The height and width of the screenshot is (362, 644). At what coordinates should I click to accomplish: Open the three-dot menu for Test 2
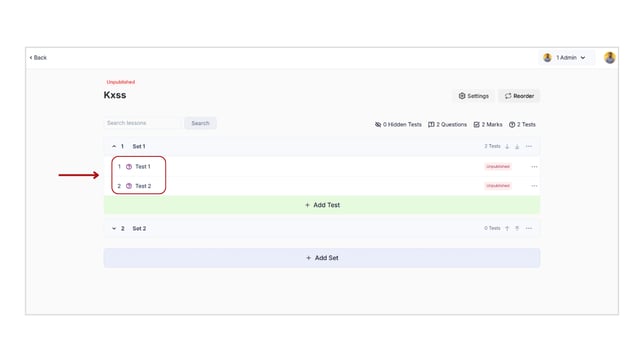pos(534,186)
